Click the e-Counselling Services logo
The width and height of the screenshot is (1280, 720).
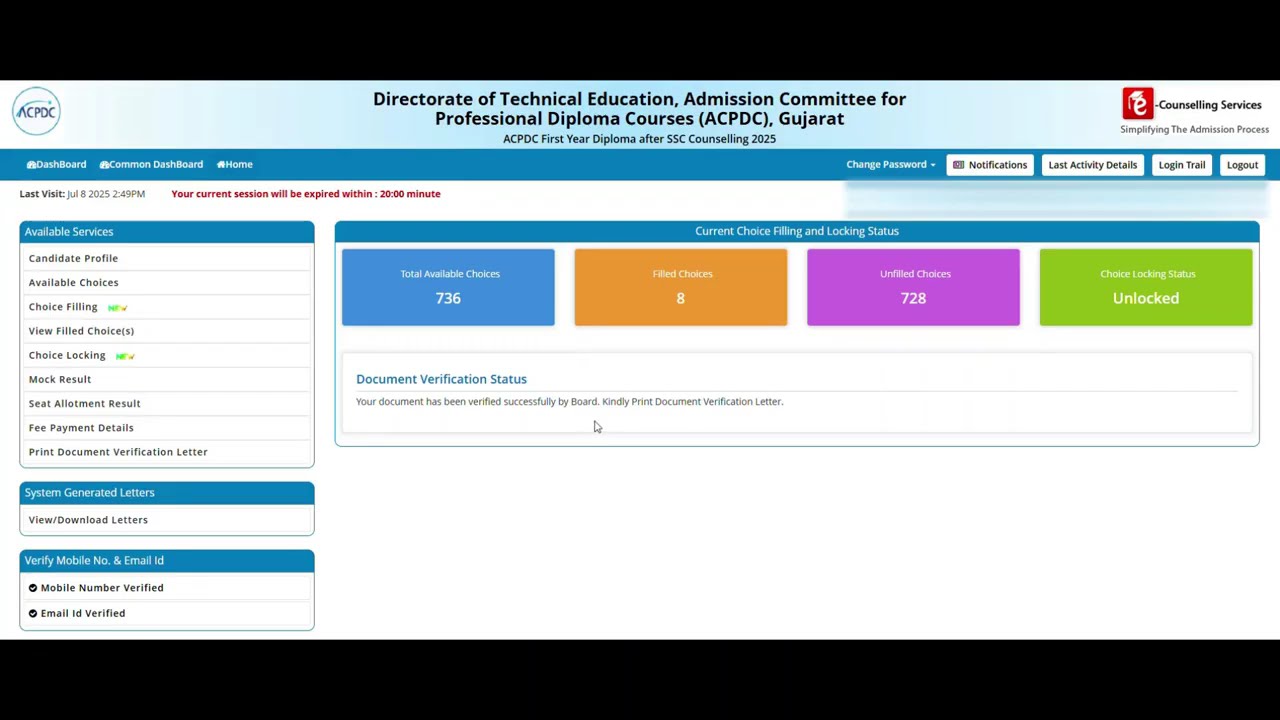pyautogui.click(x=1194, y=111)
